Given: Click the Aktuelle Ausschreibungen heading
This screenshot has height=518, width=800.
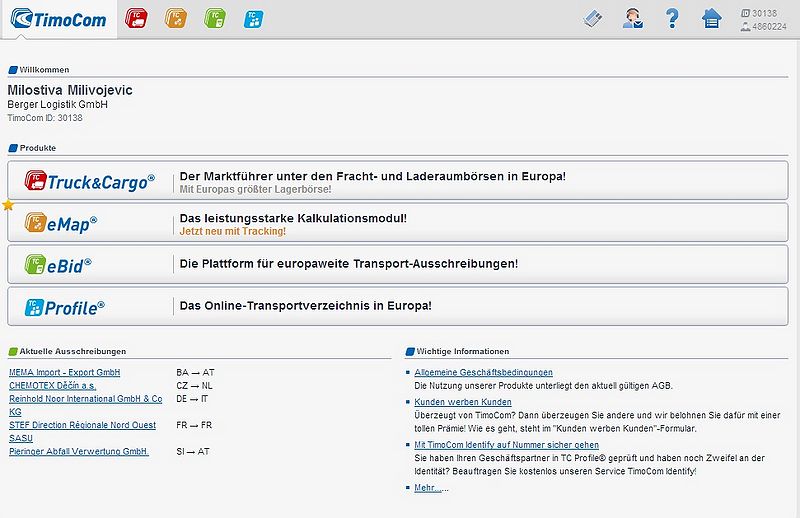Looking at the screenshot, I should (x=72, y=351).
